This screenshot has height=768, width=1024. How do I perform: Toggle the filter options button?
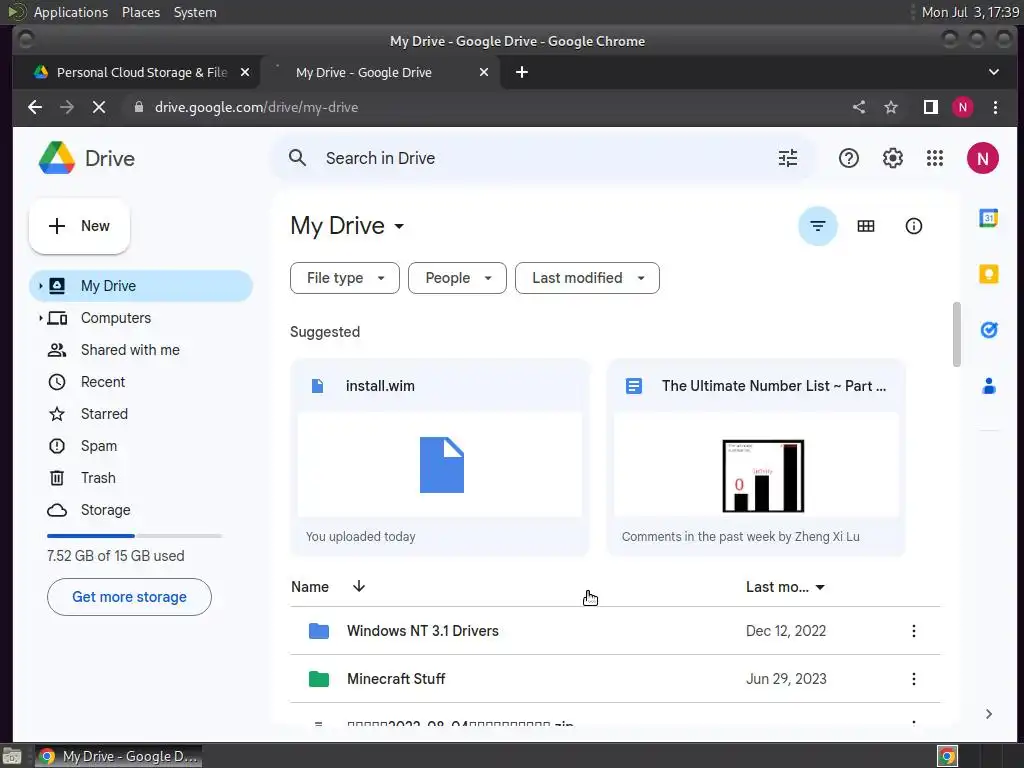coord(818,226)
